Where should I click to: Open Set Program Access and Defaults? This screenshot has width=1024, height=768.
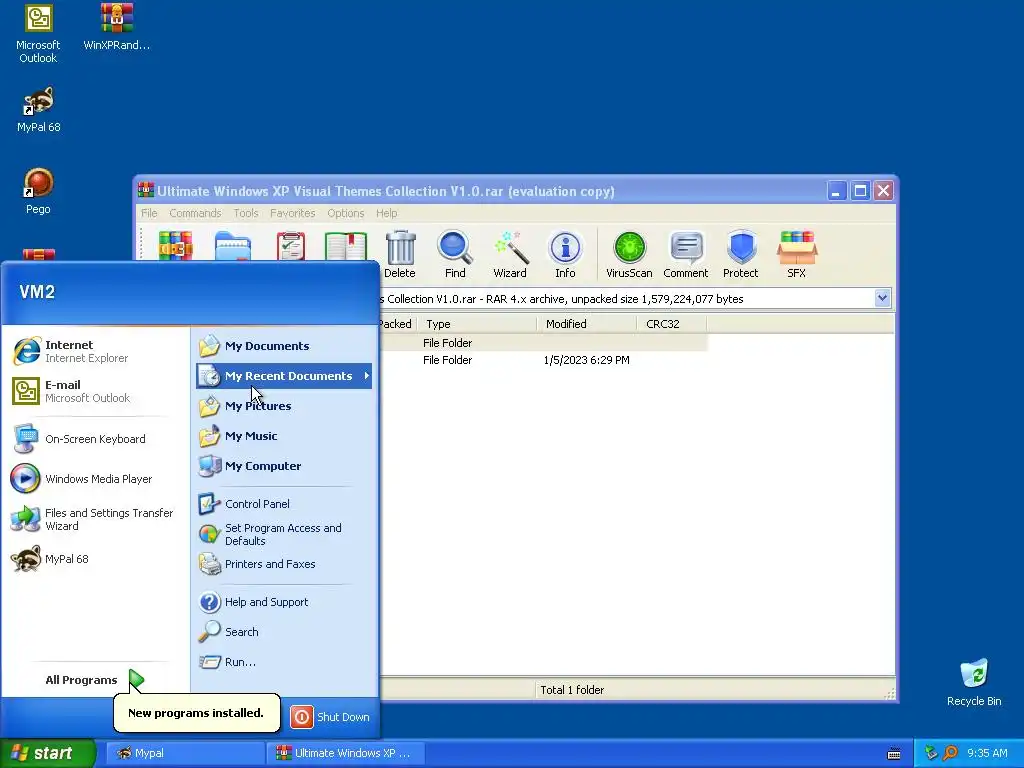[284, 534]
